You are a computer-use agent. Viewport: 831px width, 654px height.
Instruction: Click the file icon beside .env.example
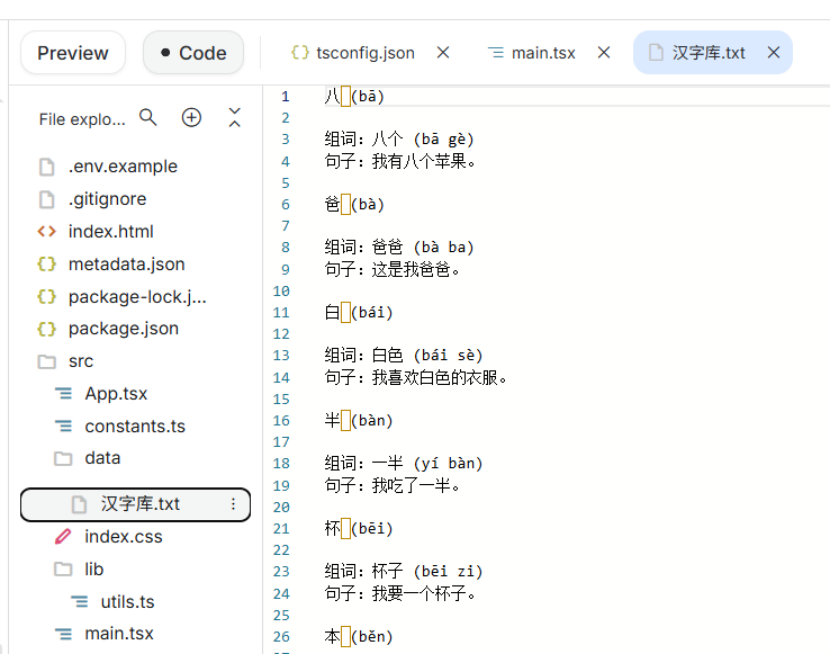click(x=47, y=166)
